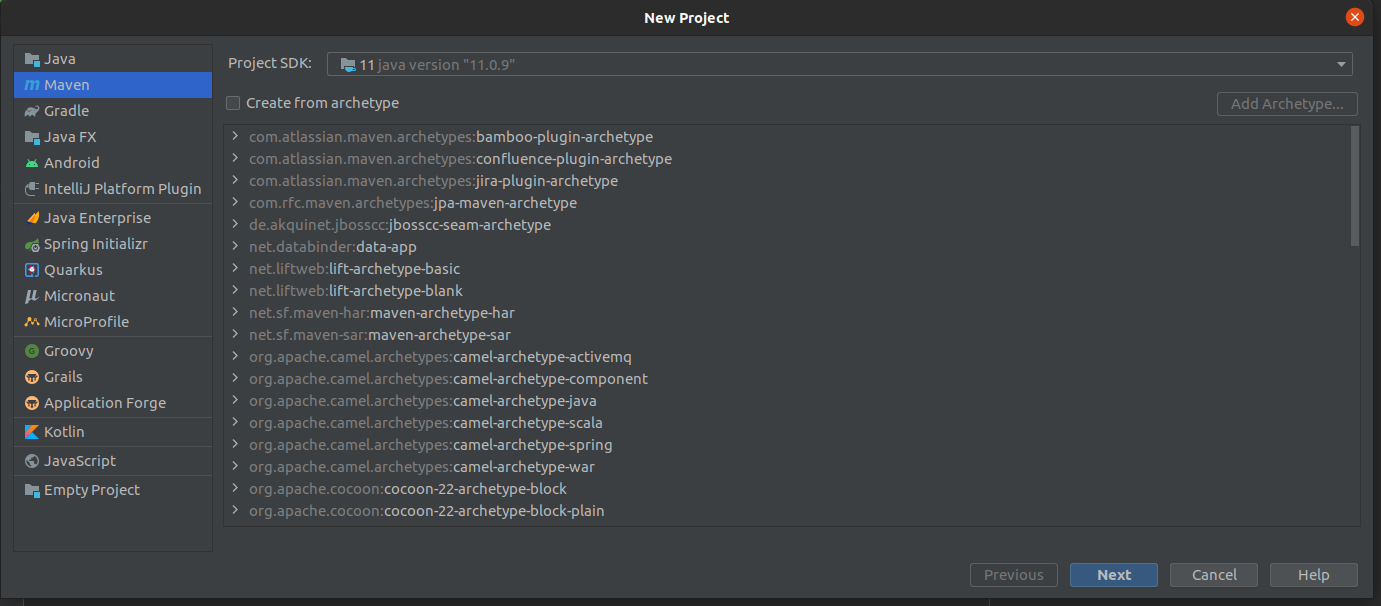The width and height of the screenshot is (1381, 606).
Task: Click the Empty Project folder icon
Action: click(x=32, y=490)
